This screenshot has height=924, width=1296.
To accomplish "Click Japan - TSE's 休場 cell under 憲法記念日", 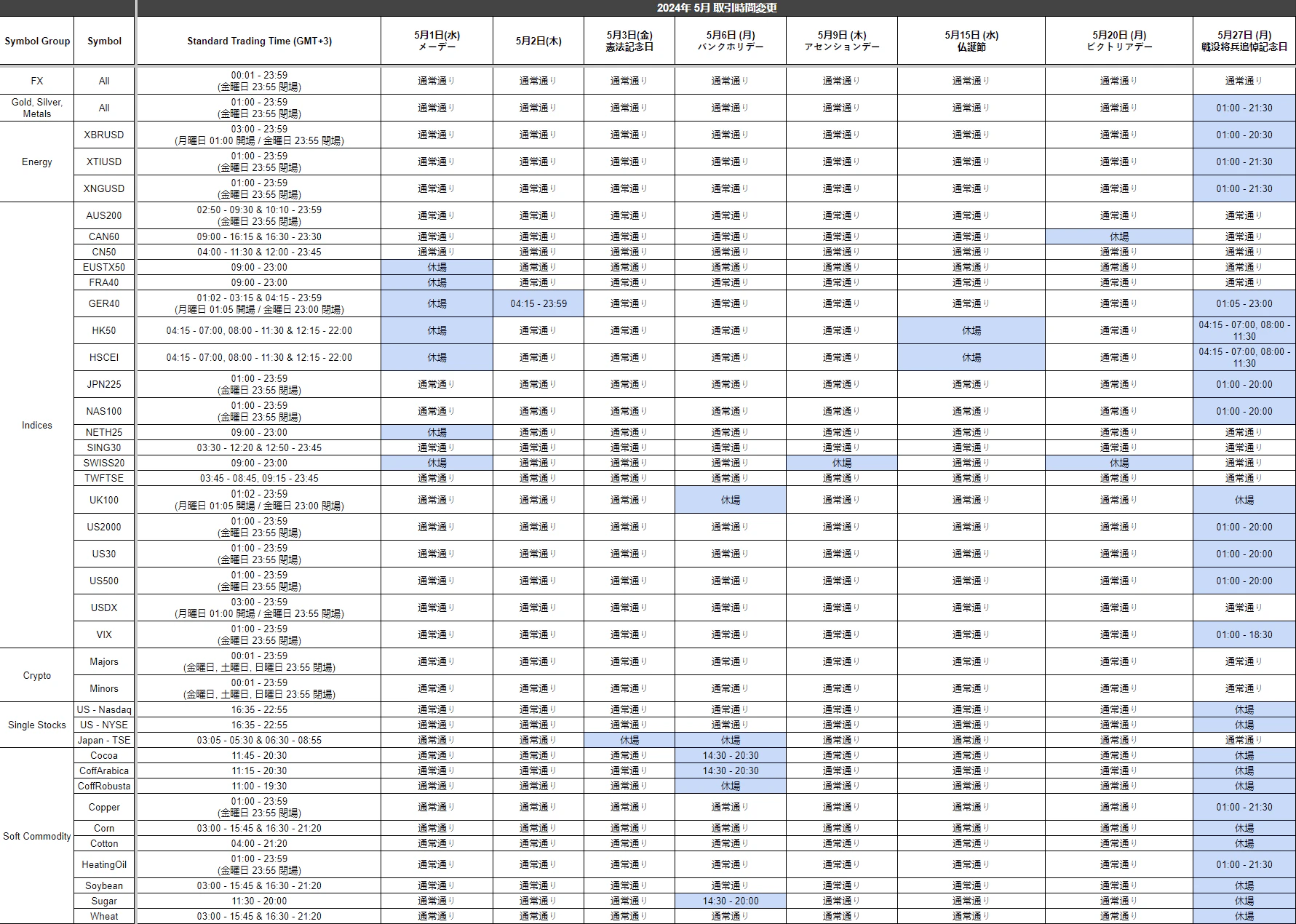I will pos(629,740).
